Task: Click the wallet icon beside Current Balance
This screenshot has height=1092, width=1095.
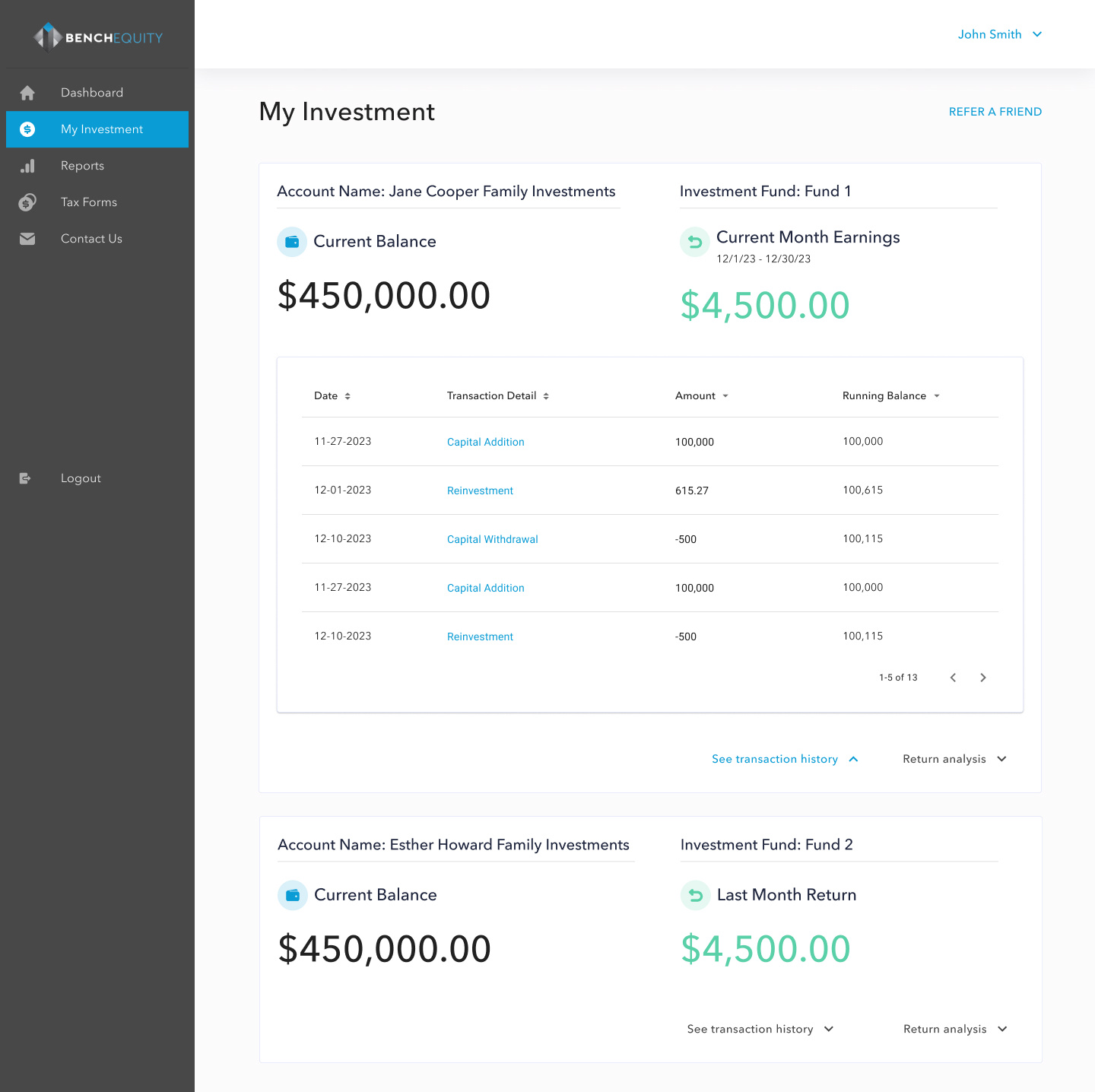Action: [292, 241]
